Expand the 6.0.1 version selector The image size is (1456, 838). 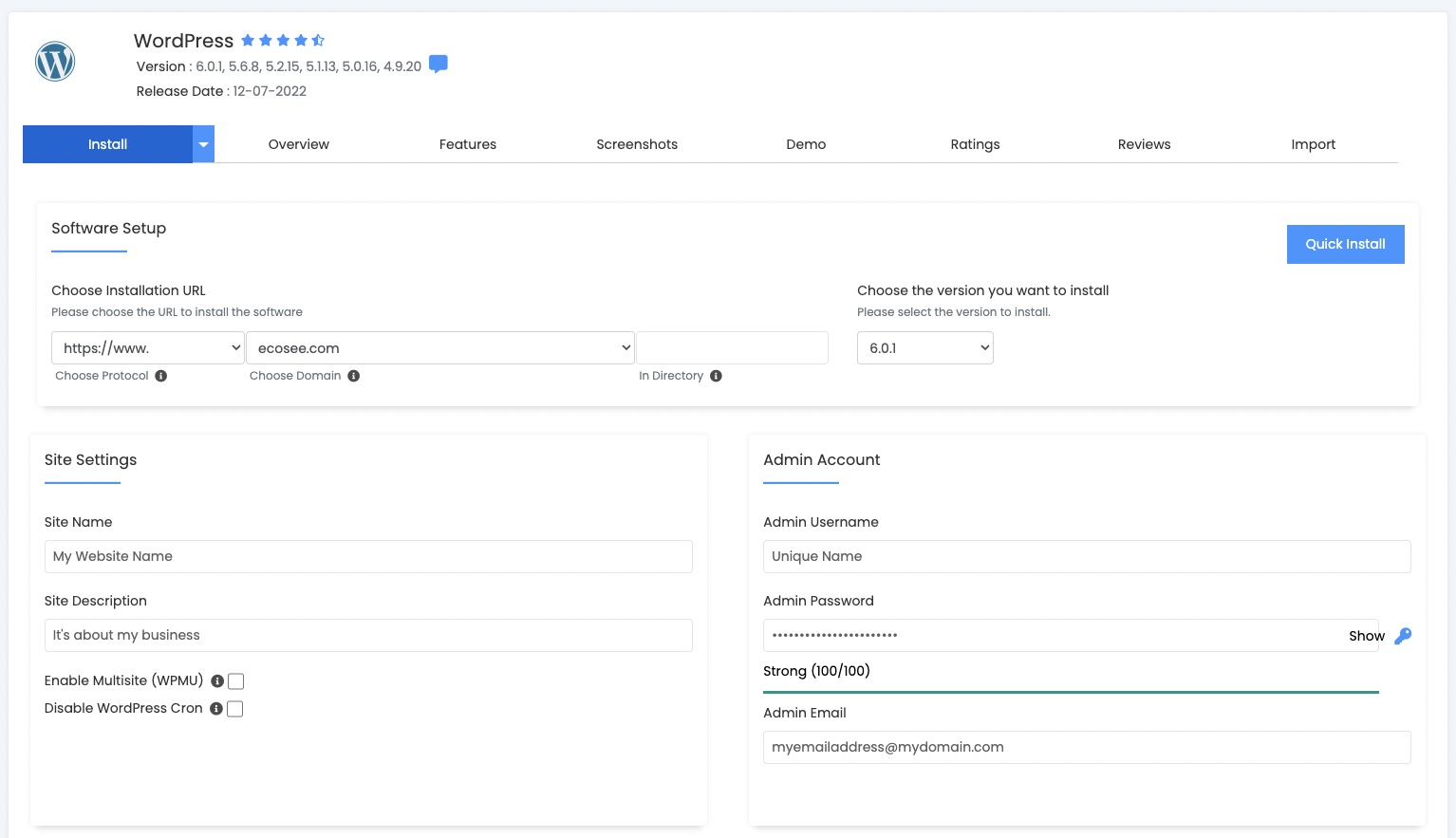(x=924, y=348)
